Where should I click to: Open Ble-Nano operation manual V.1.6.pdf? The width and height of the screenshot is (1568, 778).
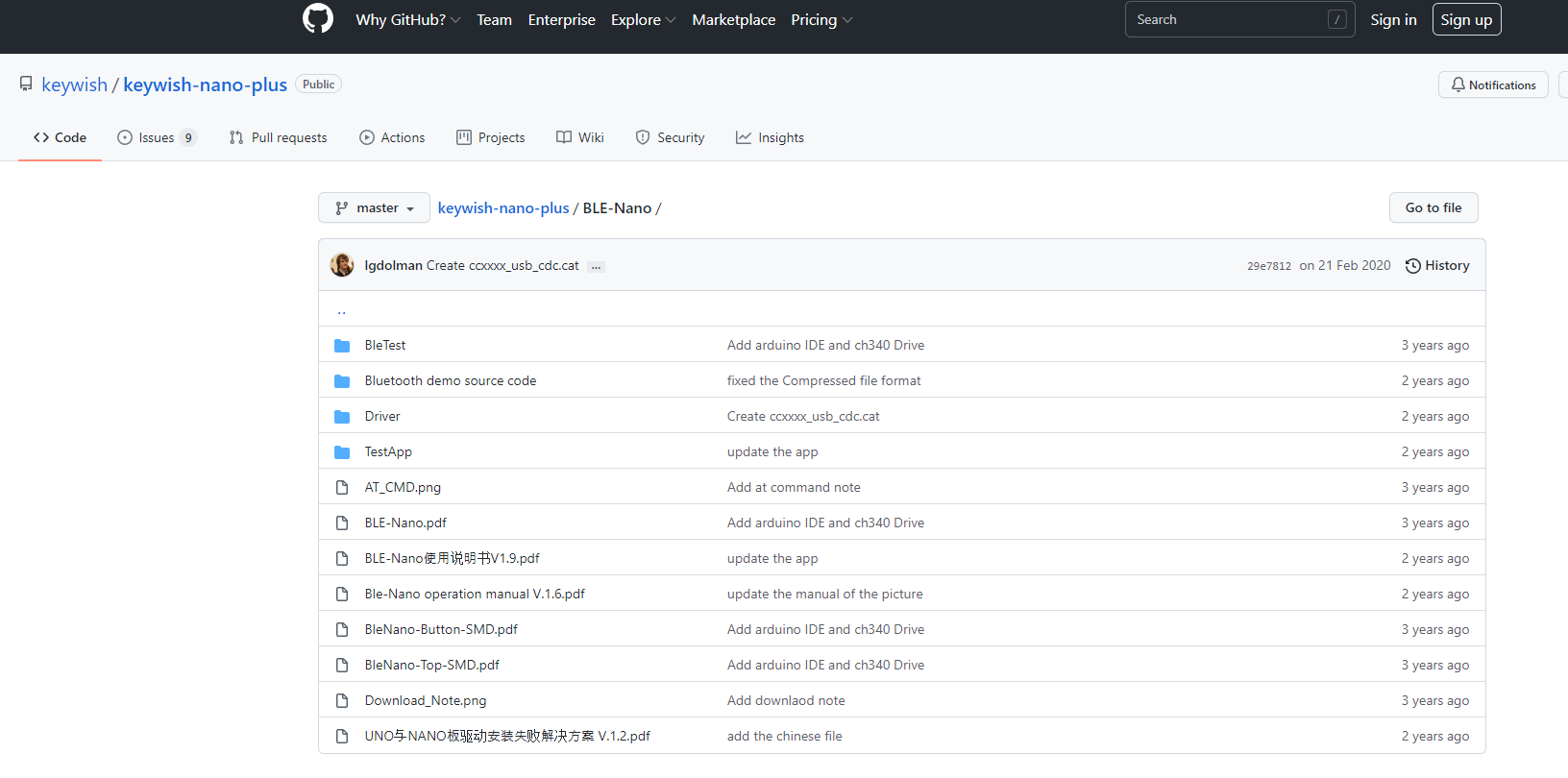click(475, 594)
